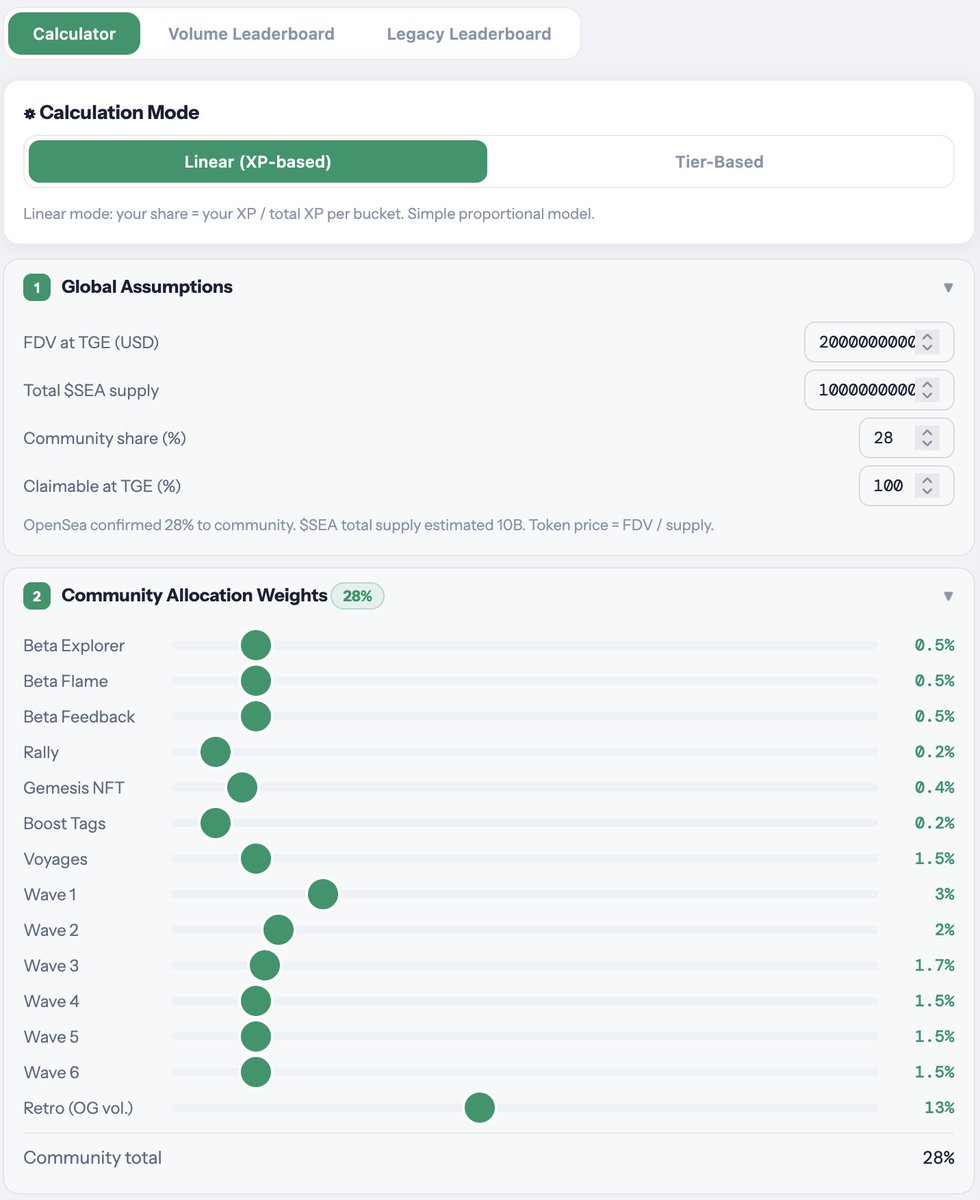
Task: Switch to Volume Leaderboard tab
Action: click(x=251, y=34)
